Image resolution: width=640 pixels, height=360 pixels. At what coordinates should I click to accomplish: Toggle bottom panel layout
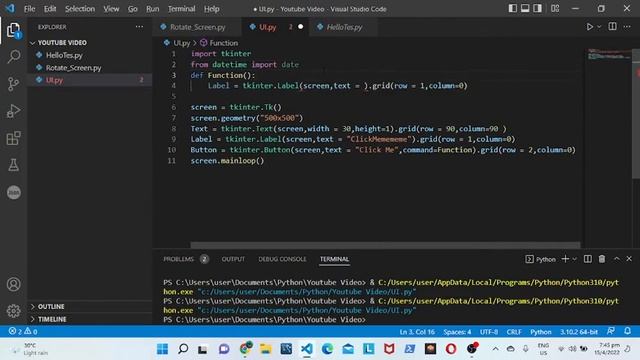point(525,8)
